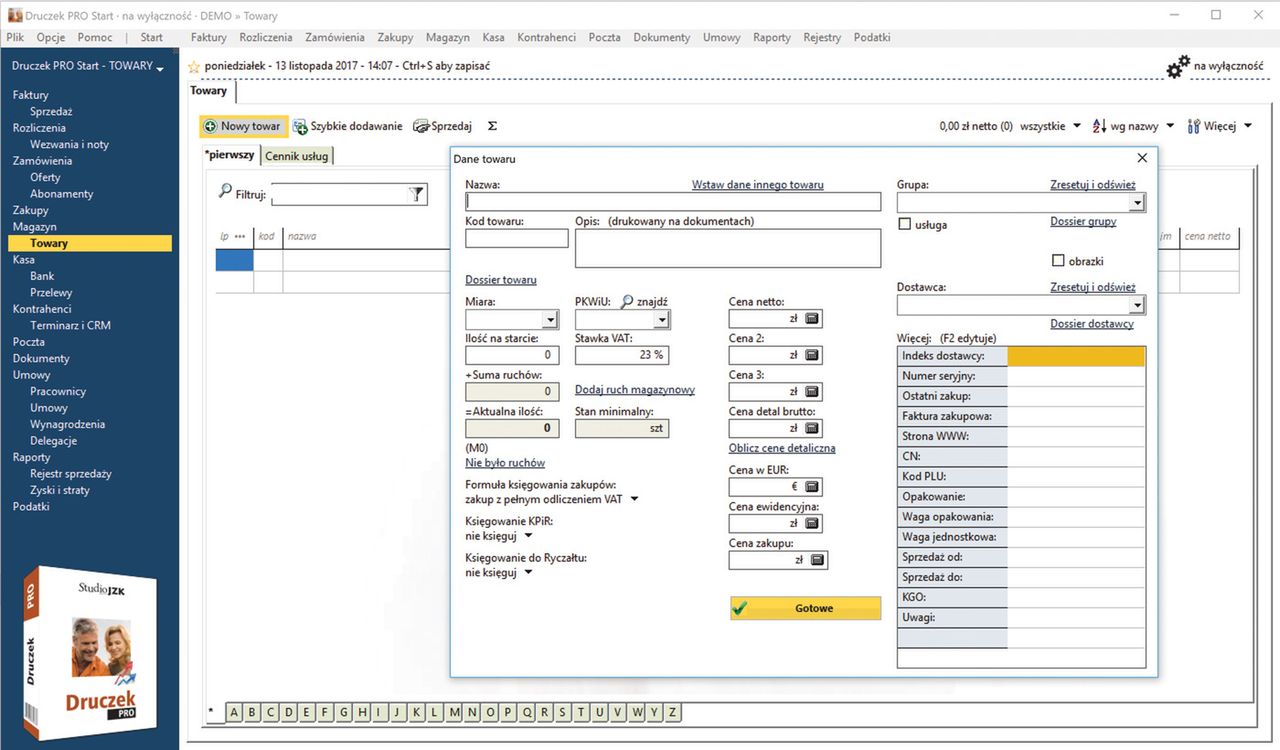Open the Dostawca dropdown
This screenshot has height=750, width=1280.
(x=1137, y=305)
